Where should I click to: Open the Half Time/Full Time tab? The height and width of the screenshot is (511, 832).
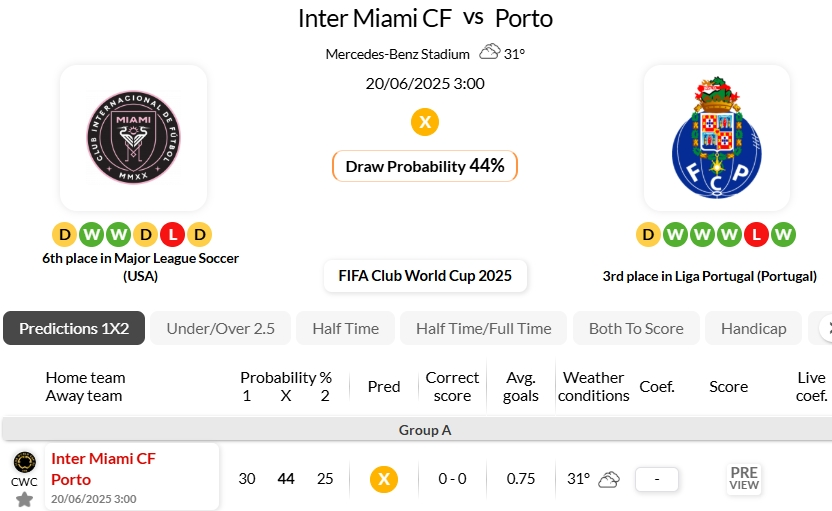(483, 328)
